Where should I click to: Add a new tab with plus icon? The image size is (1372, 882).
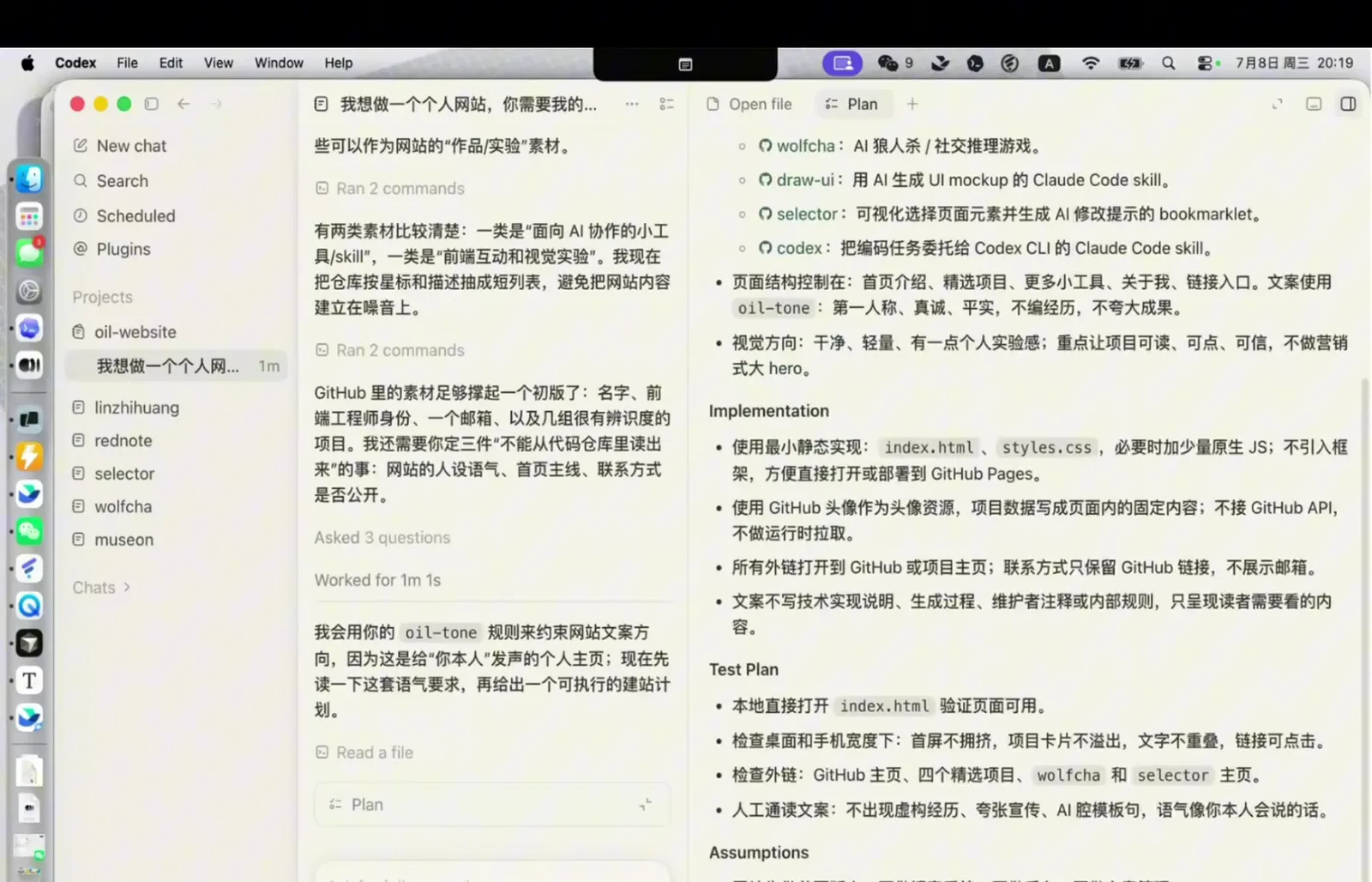click(x=912, y=104)
